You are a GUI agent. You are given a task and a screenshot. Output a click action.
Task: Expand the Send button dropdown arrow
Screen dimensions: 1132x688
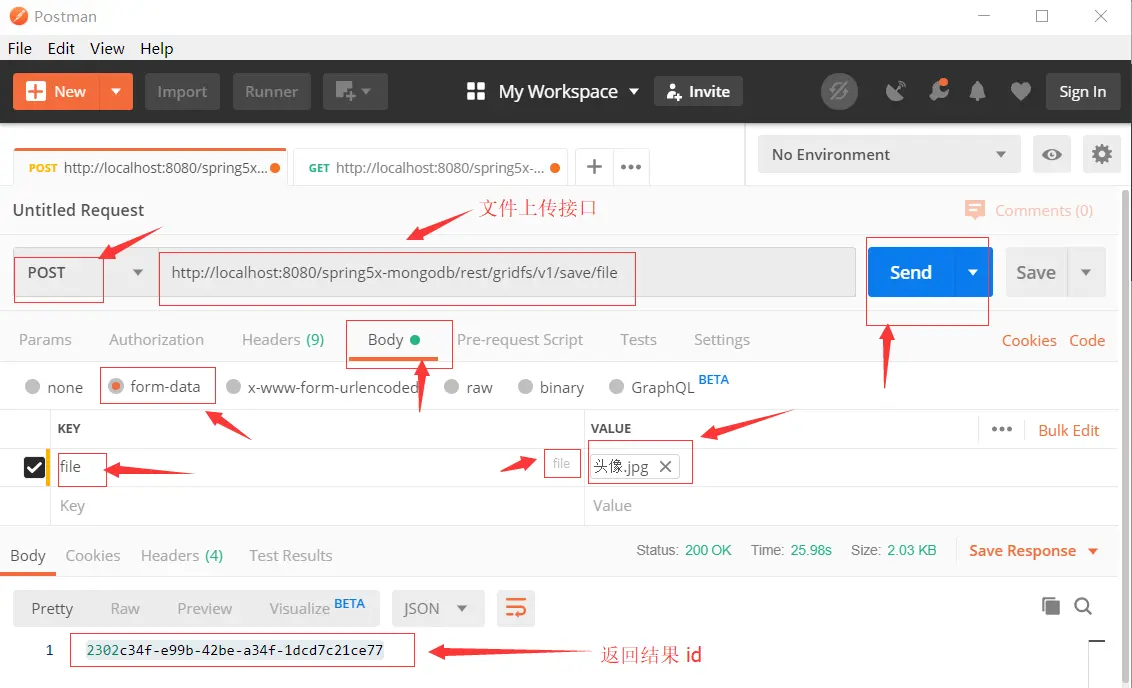(x=973, y=272)
